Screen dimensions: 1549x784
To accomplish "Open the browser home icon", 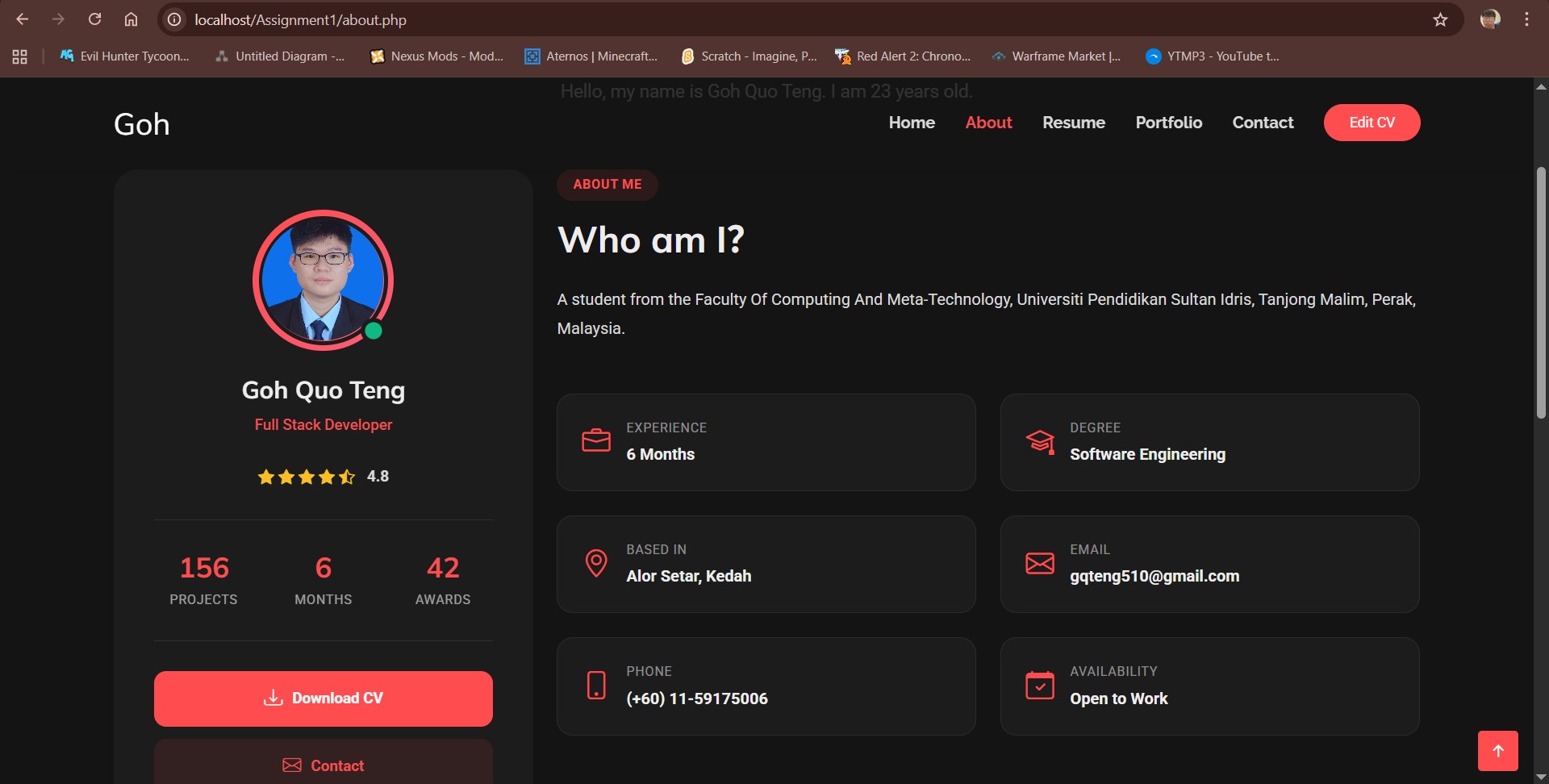I will 131,19.
